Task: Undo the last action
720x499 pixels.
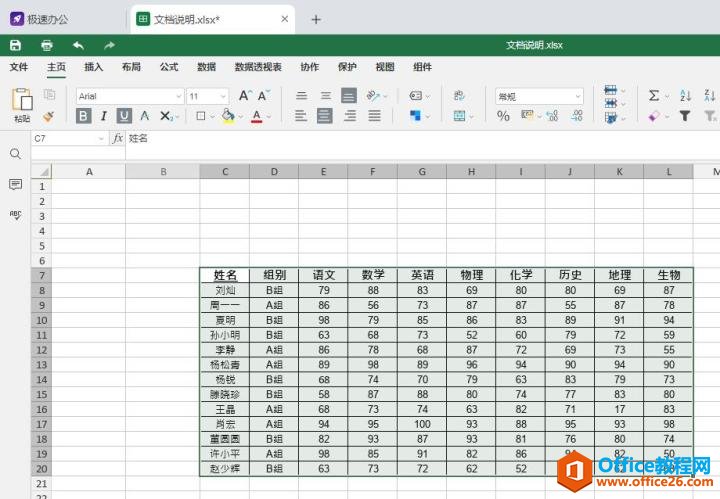Action: [78, 45]
